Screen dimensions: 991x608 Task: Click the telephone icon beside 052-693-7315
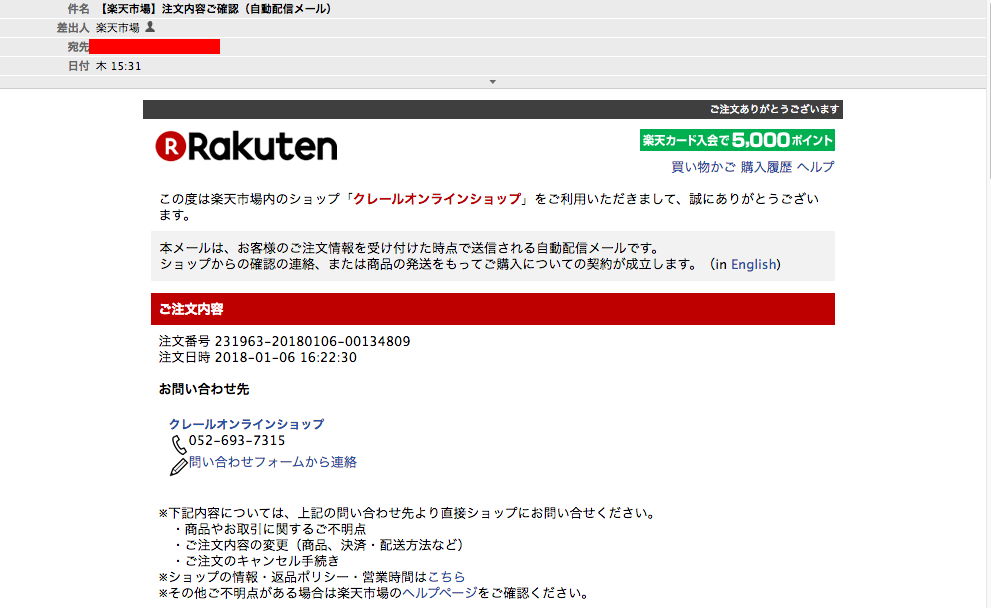pyautogui.click(x=179, y=444)
